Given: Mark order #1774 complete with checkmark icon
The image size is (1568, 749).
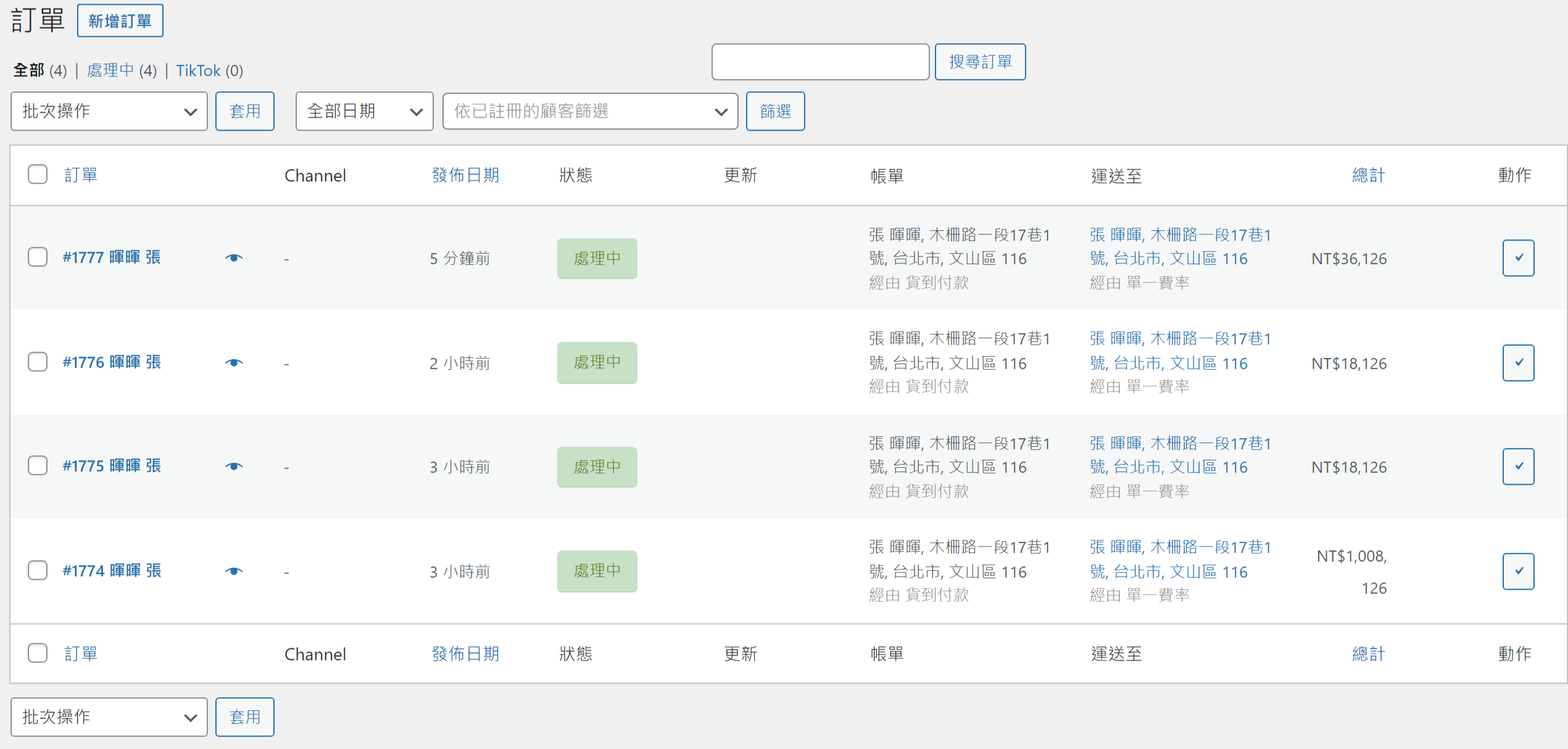Looking at the screenshot, I should (x=1518, y=571).
